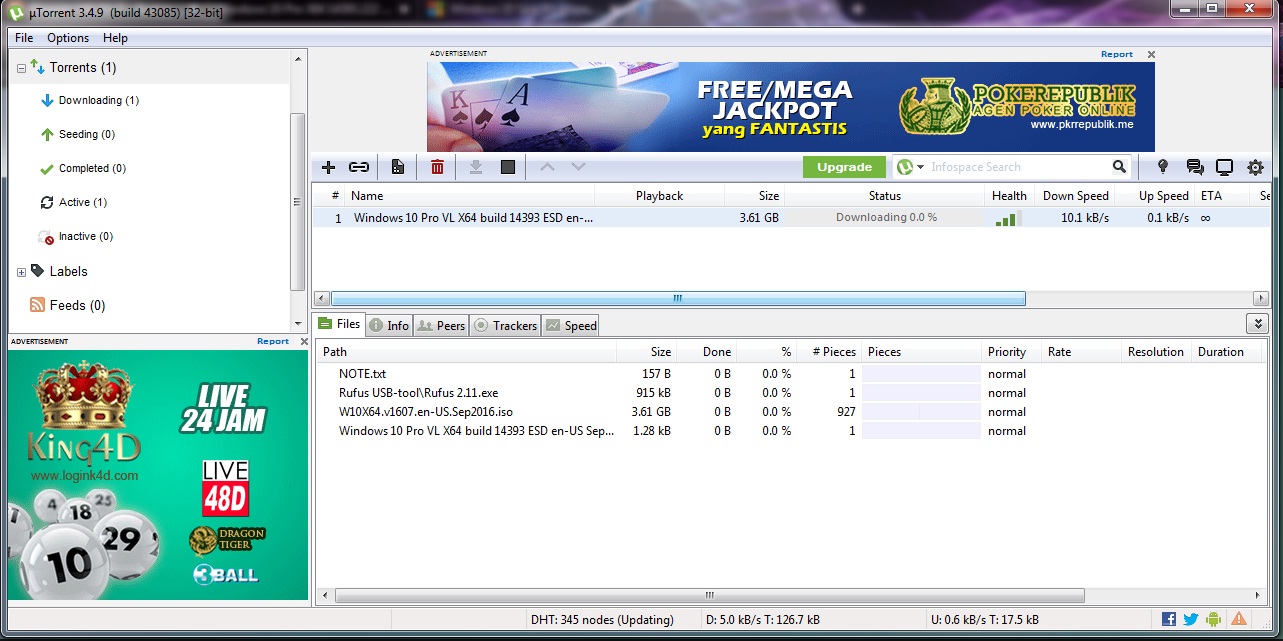Image resolution: width=1283 pixels, height=641 pixels.
Task: Create a new torrent
Action: click(397, 167)
